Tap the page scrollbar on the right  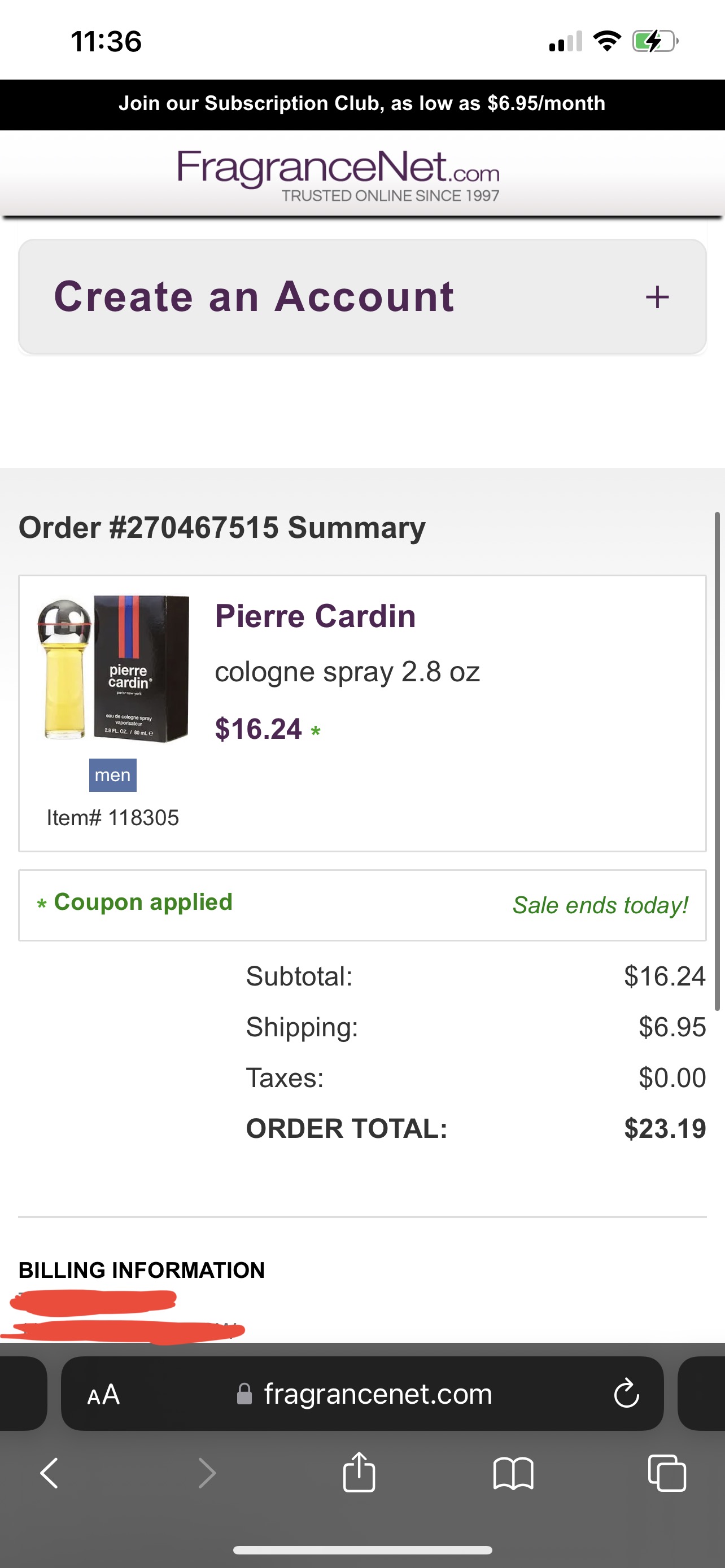point(717,761)
